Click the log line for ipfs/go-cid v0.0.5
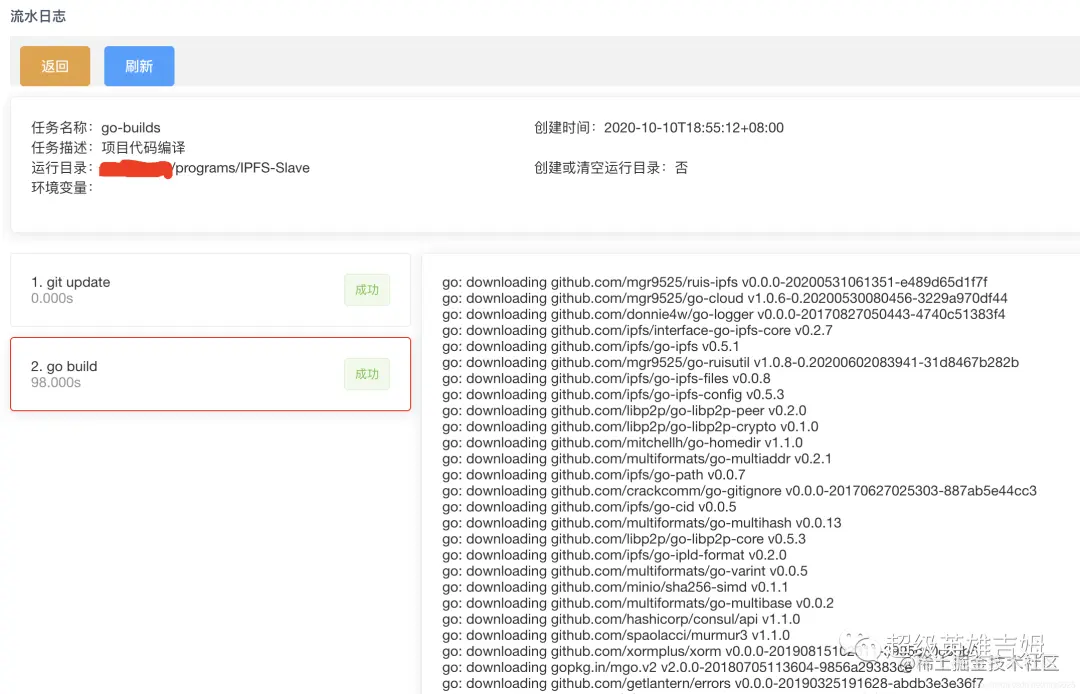The width and height of the screenshot is (1080, 694). pyautogui.click(x=589, y=507)
